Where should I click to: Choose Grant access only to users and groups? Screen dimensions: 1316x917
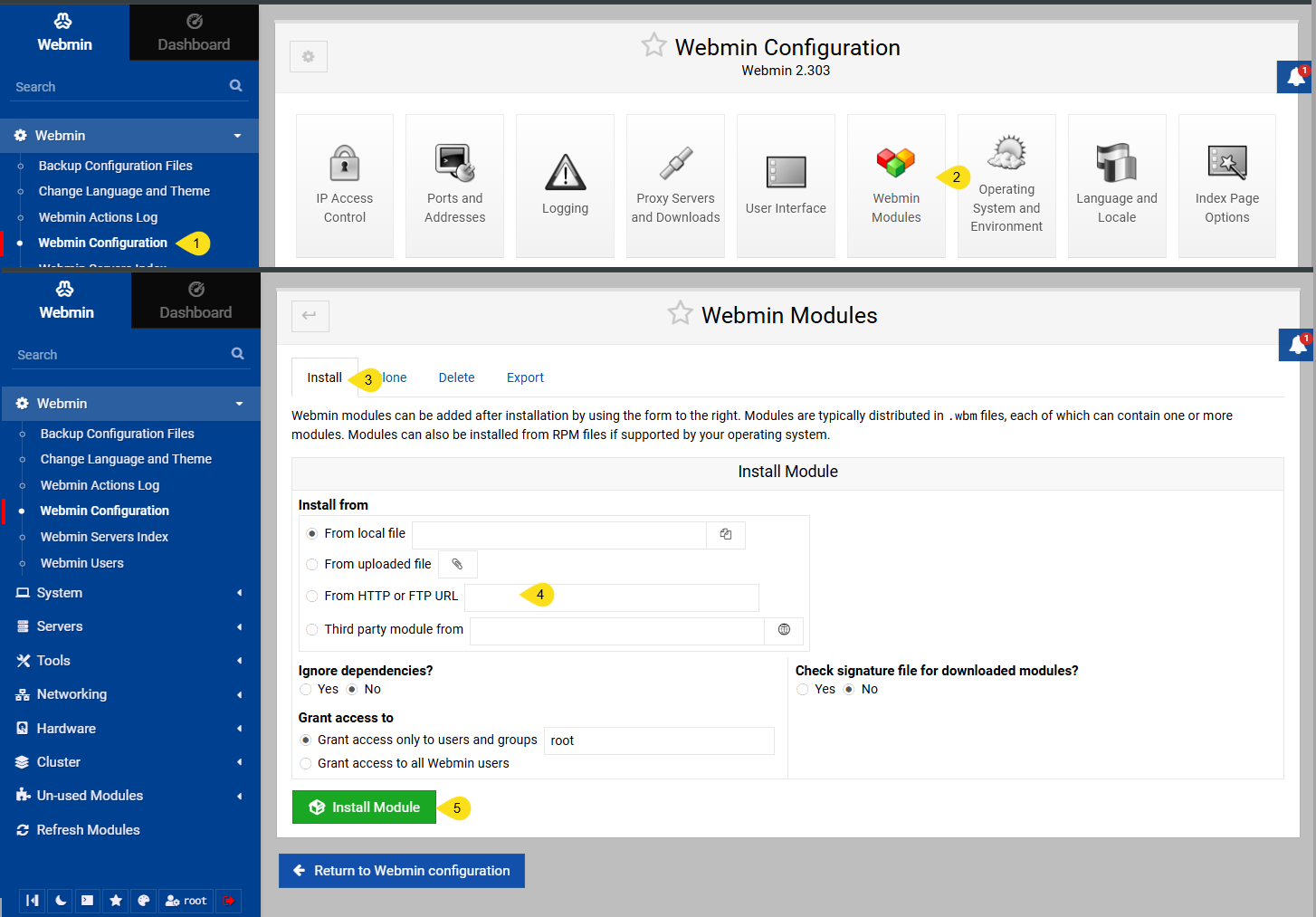point(306,740)
